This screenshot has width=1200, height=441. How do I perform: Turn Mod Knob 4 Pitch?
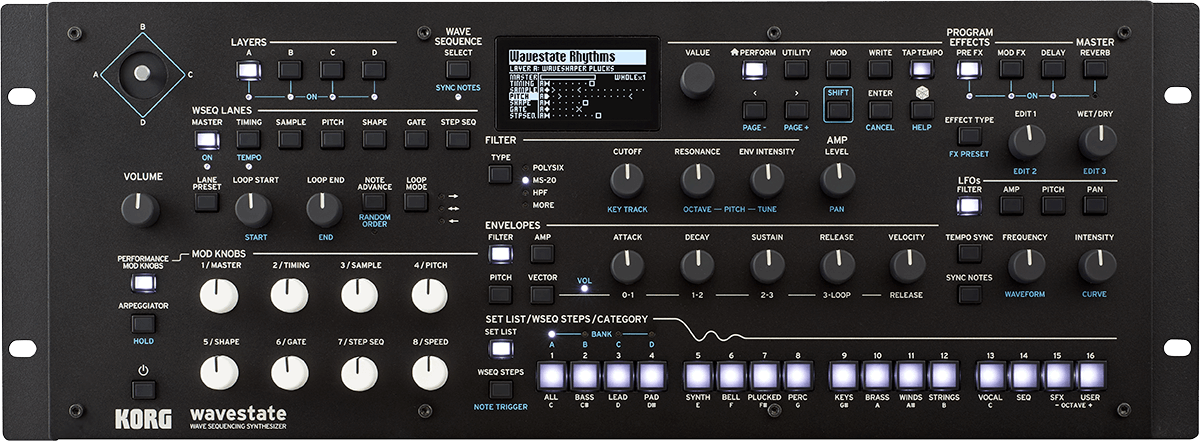pos(431,295)
